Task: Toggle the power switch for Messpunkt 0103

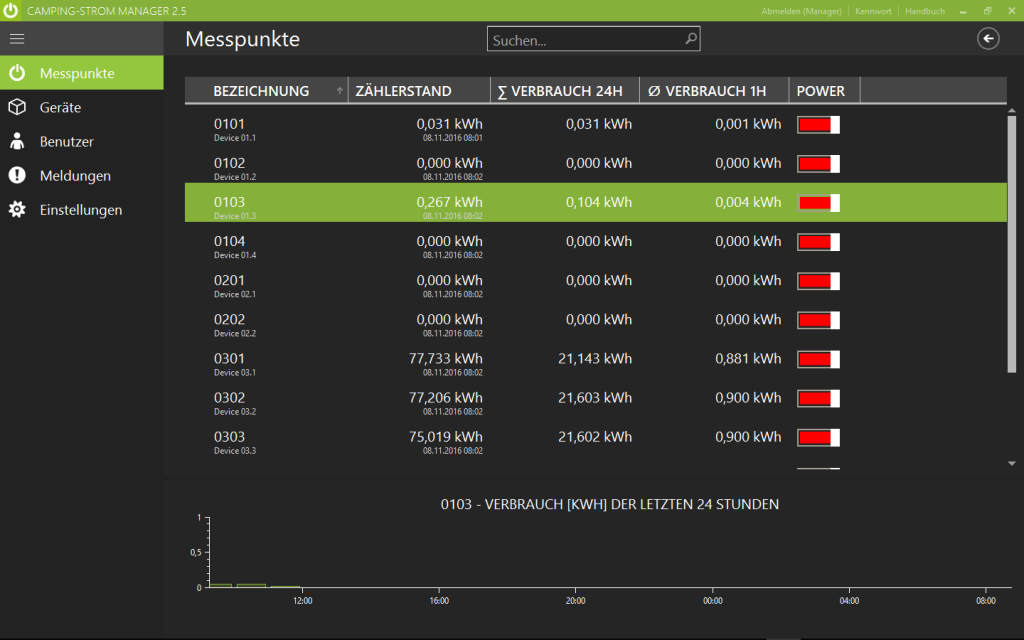Action: 818,203
